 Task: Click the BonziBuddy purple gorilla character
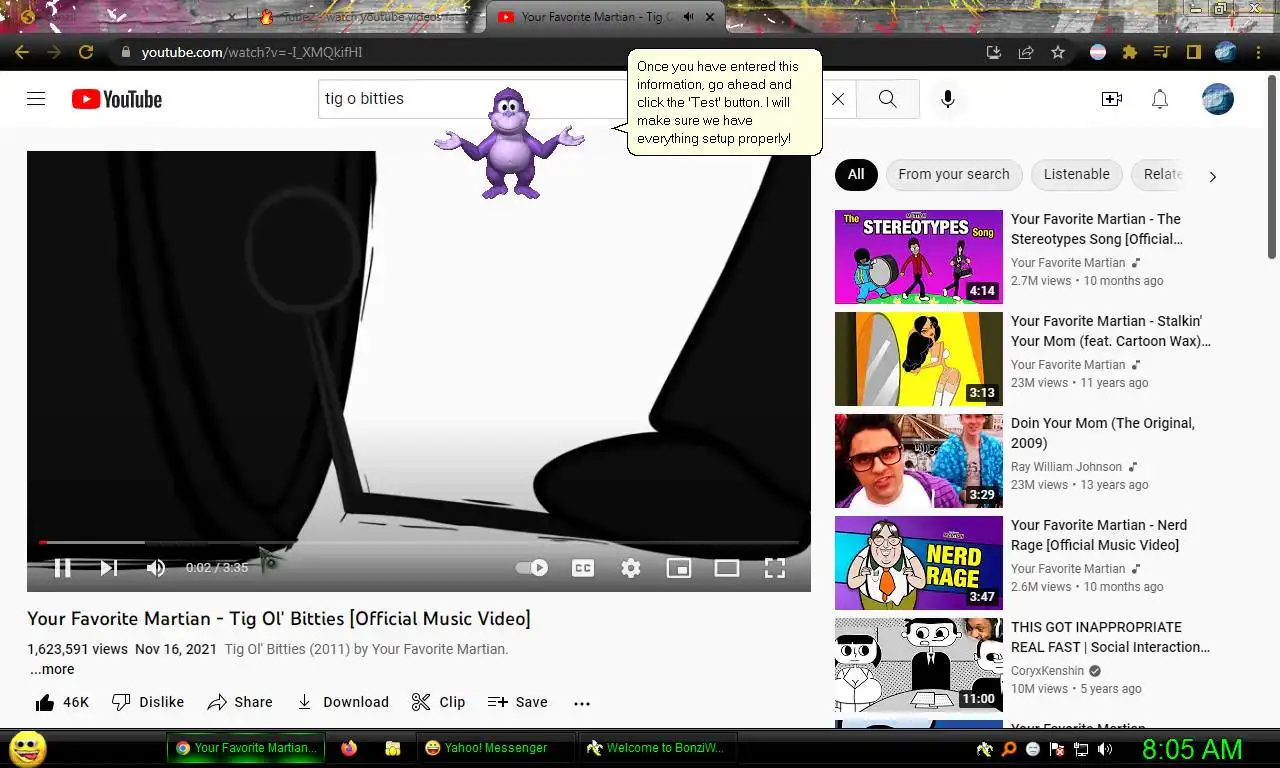[510, 142]
